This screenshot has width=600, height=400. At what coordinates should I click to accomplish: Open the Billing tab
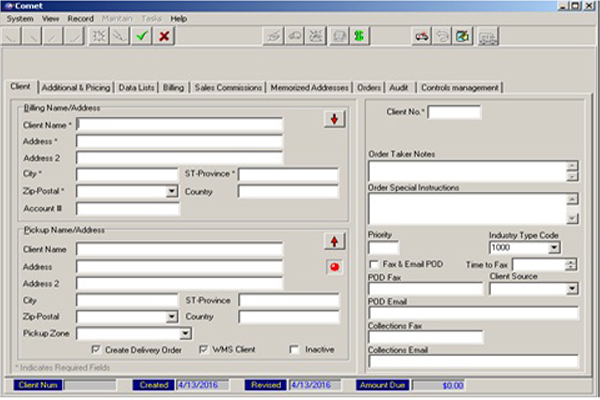(173, 88)
